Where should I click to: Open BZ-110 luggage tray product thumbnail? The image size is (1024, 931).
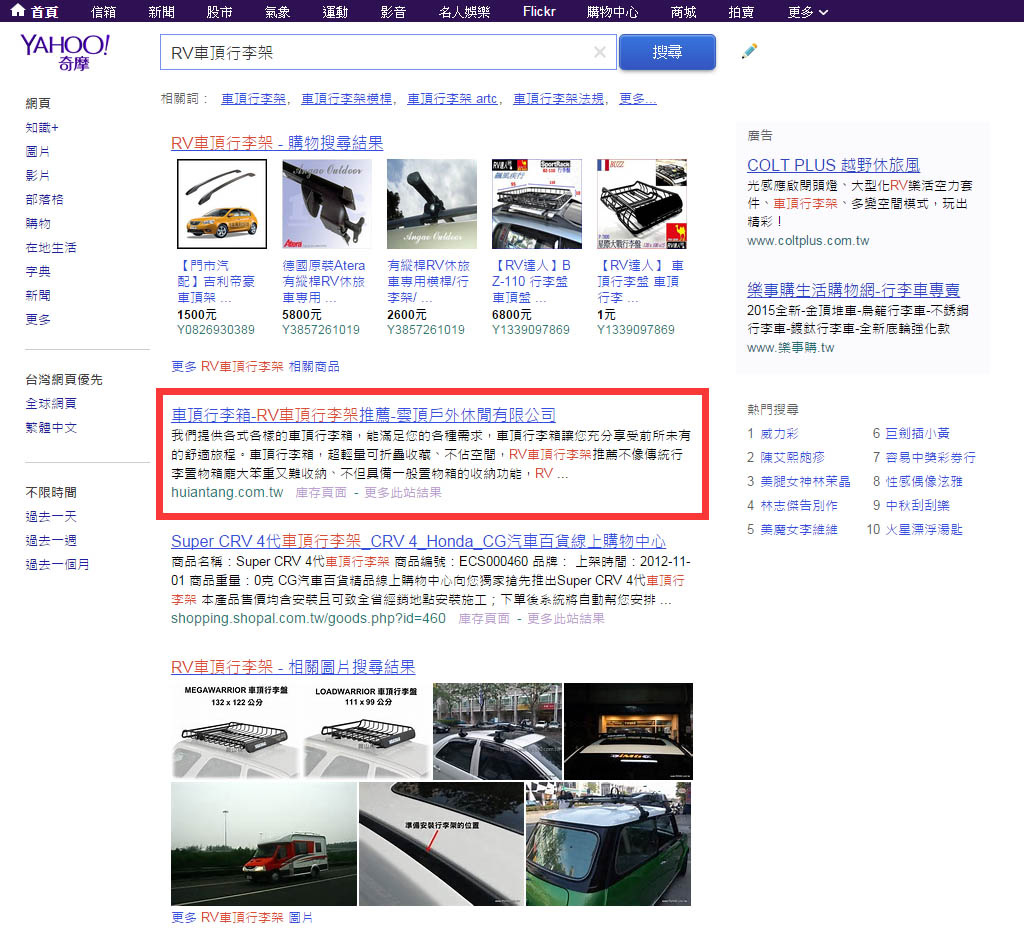(537, 204)
